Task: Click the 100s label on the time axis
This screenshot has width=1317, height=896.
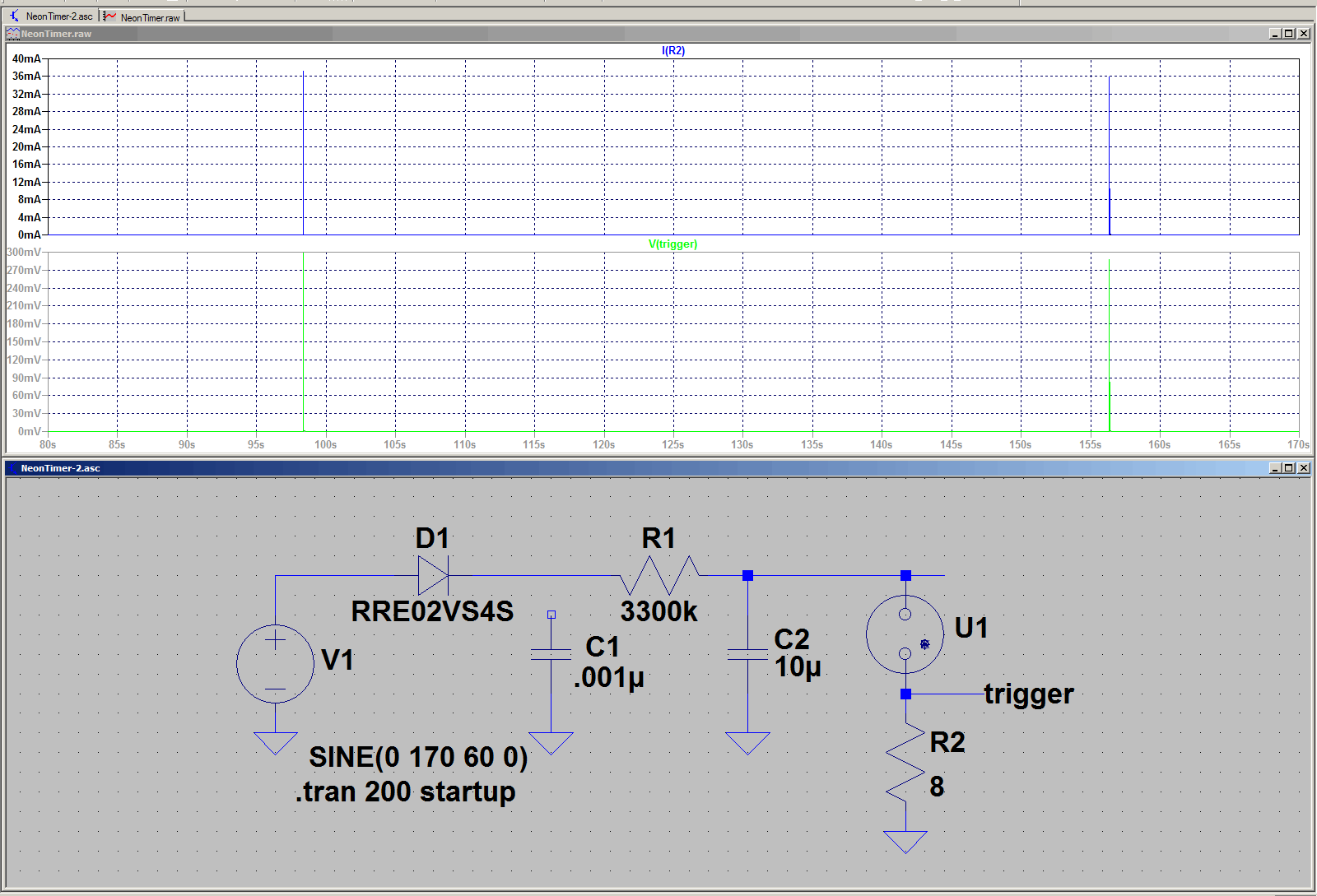Action: 325,444
